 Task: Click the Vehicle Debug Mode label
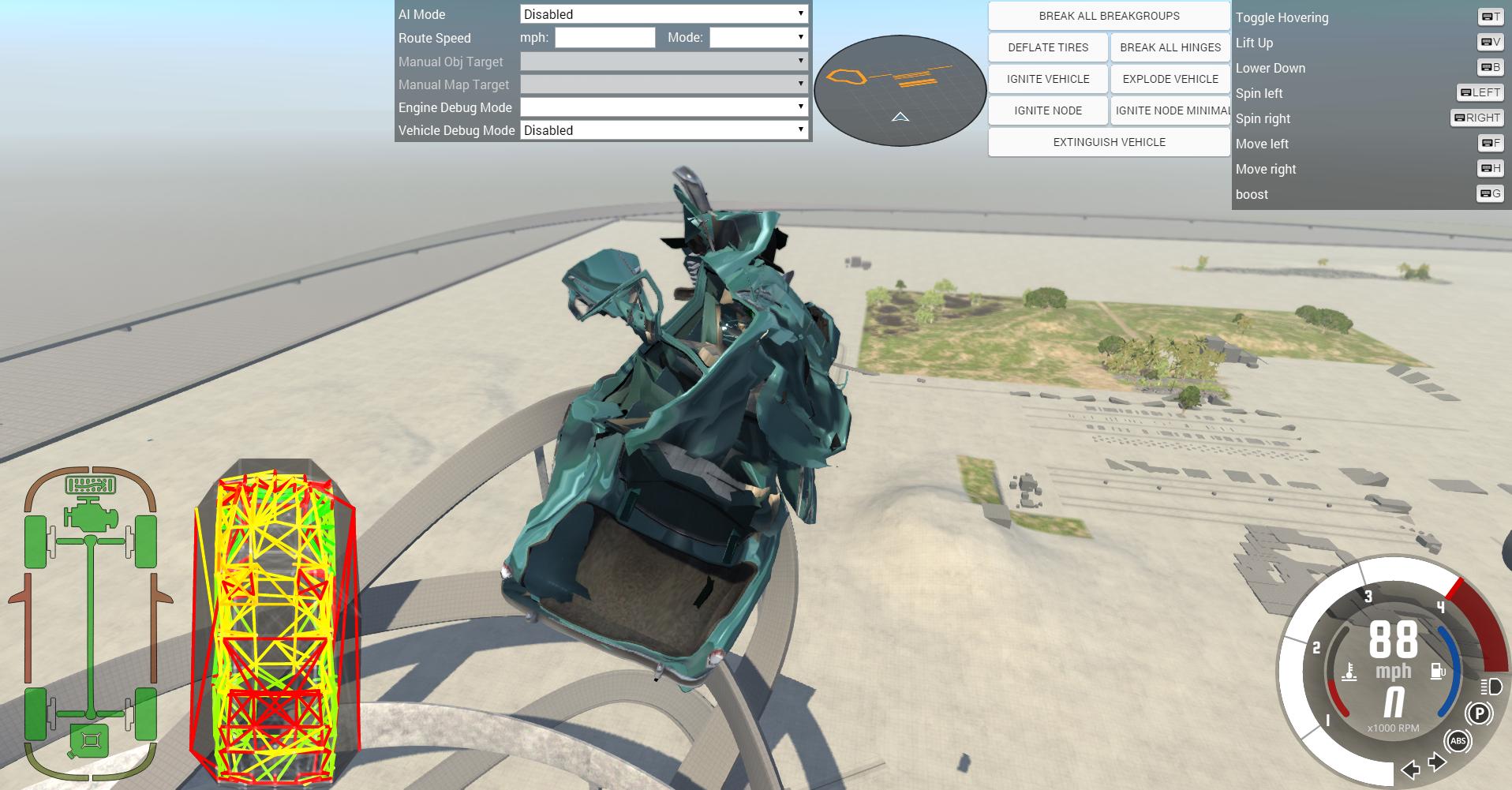[456, 130]
